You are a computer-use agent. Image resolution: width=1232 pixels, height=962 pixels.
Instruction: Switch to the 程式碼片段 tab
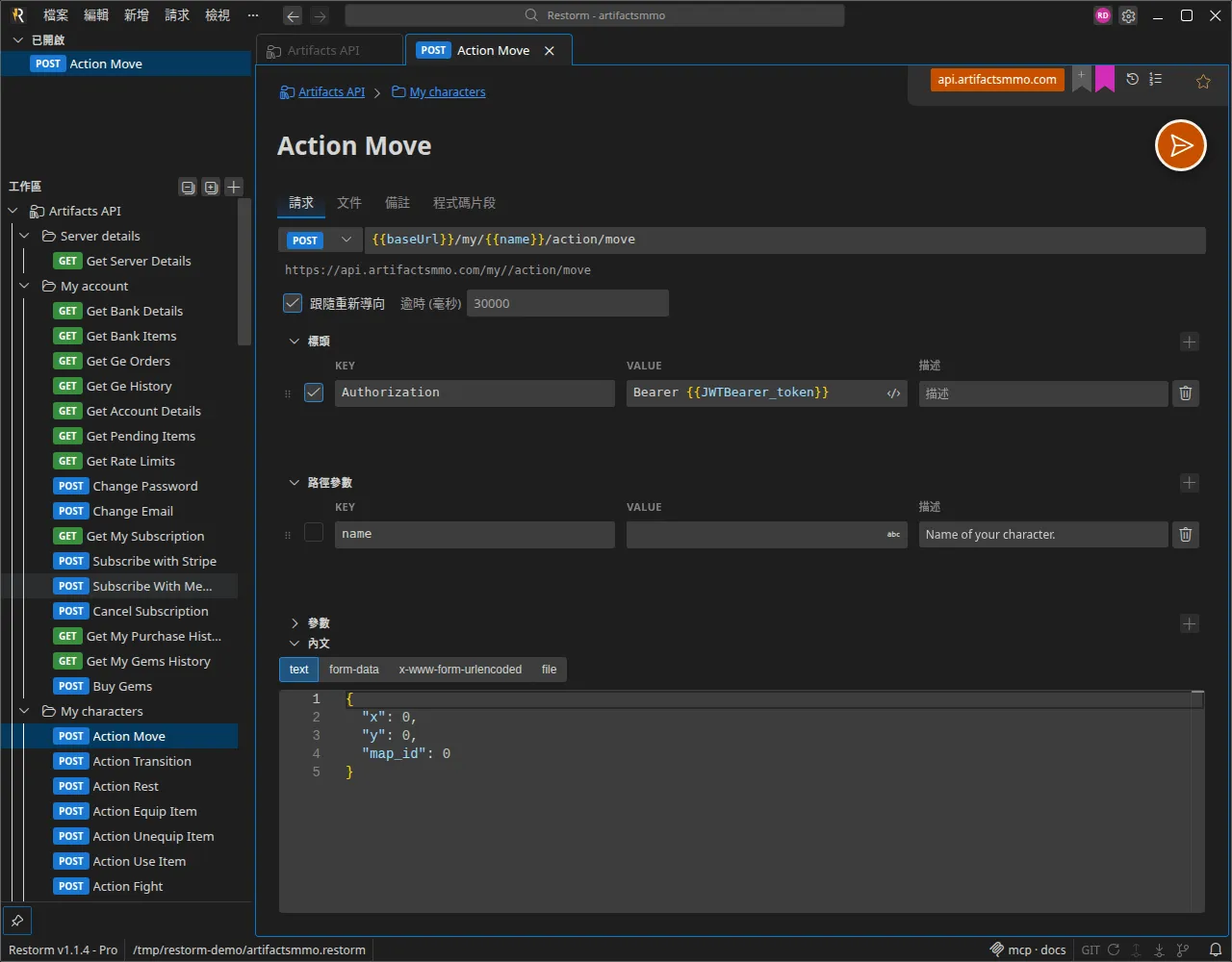[464, 203]
